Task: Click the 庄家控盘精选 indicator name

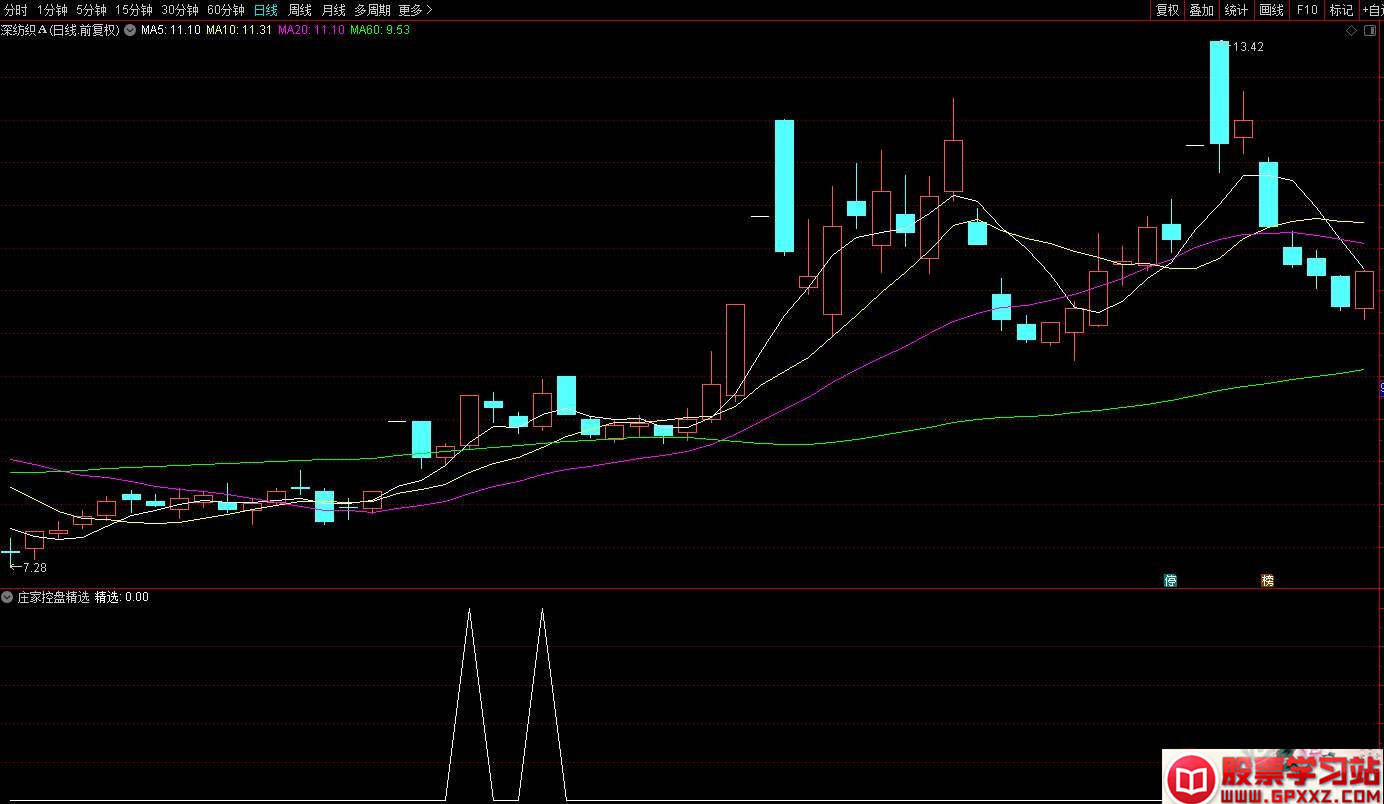Action: point(53,597)
